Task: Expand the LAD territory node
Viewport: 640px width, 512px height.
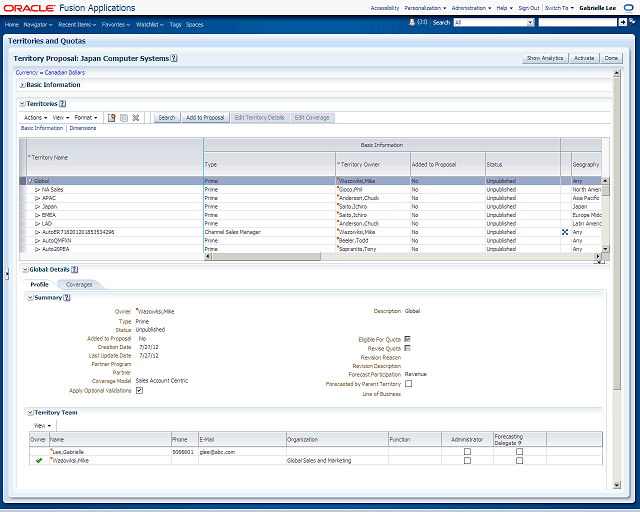Action: 38,224
